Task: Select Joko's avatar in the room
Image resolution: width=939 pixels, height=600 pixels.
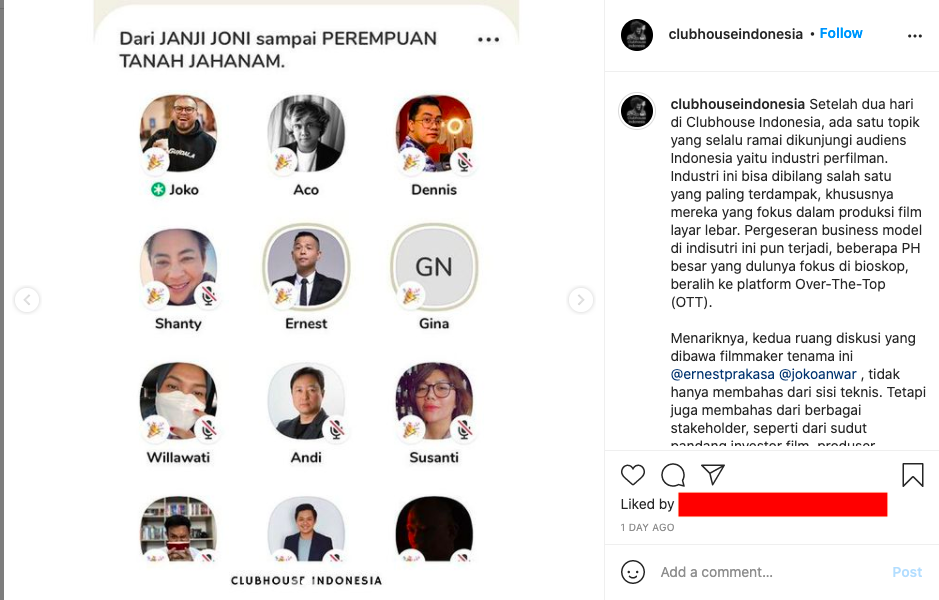Action: point(178,133)
